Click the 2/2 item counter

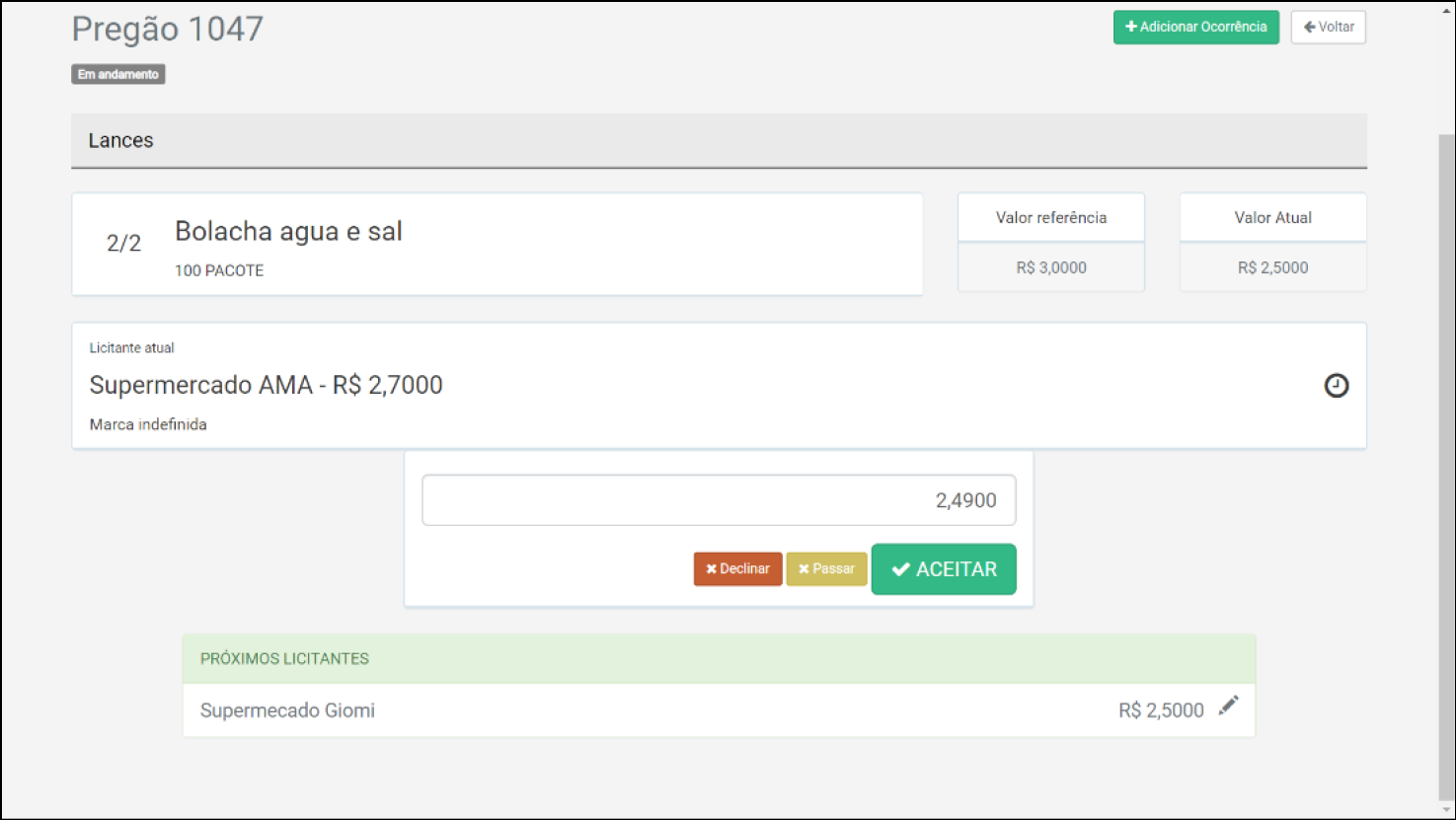point(123,244)
